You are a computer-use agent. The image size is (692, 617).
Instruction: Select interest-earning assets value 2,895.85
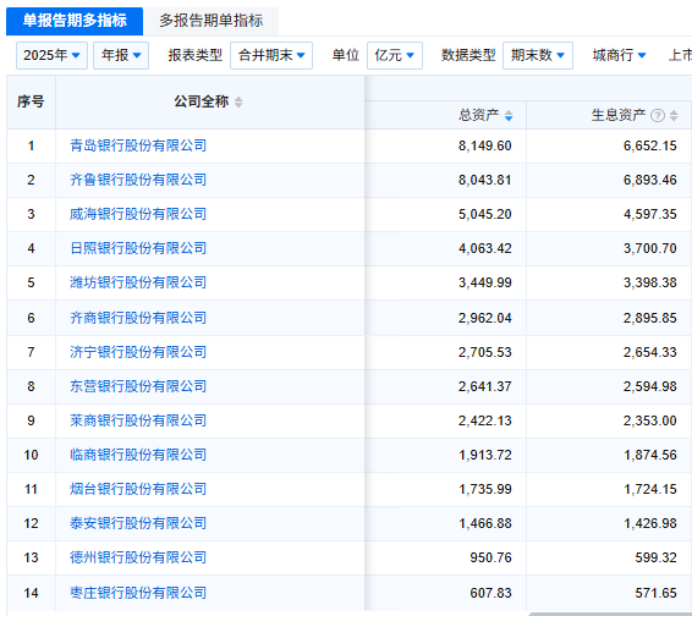point(650,318)
